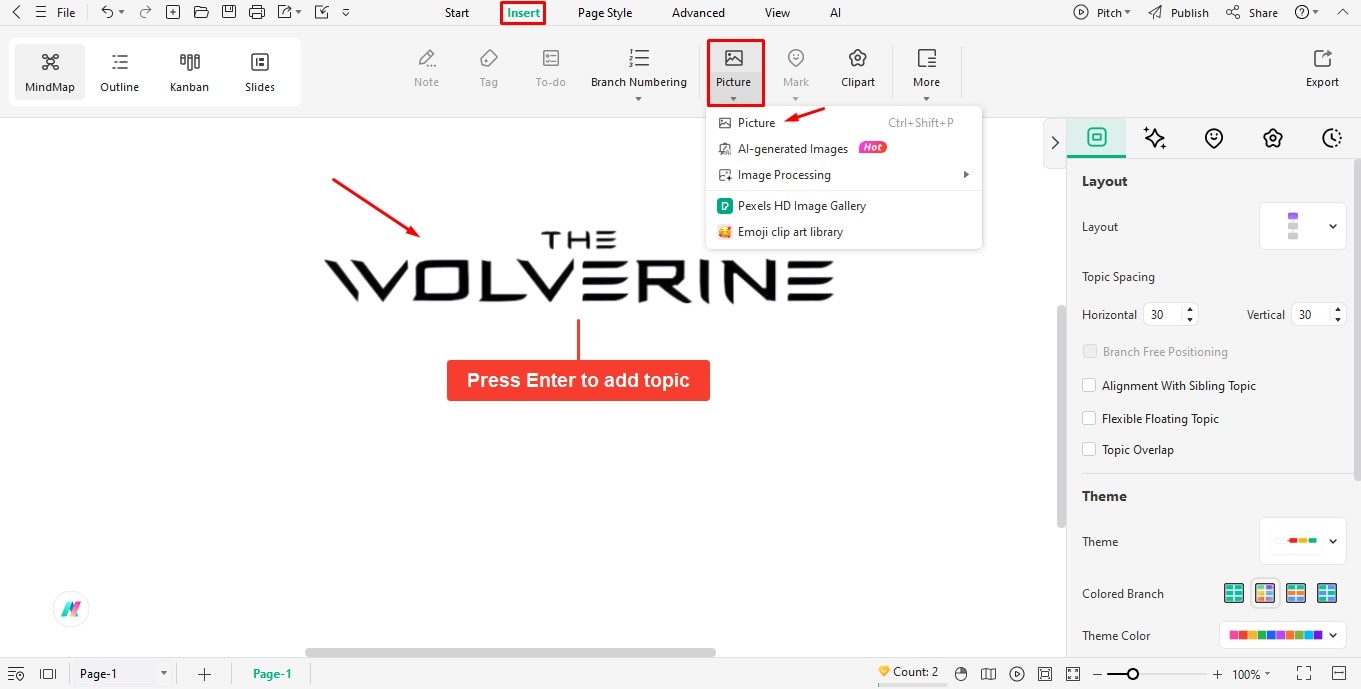This screenshot has width=1361, height=689.
Task: Save using the floppy disk icon
Action: pos(229,13)
